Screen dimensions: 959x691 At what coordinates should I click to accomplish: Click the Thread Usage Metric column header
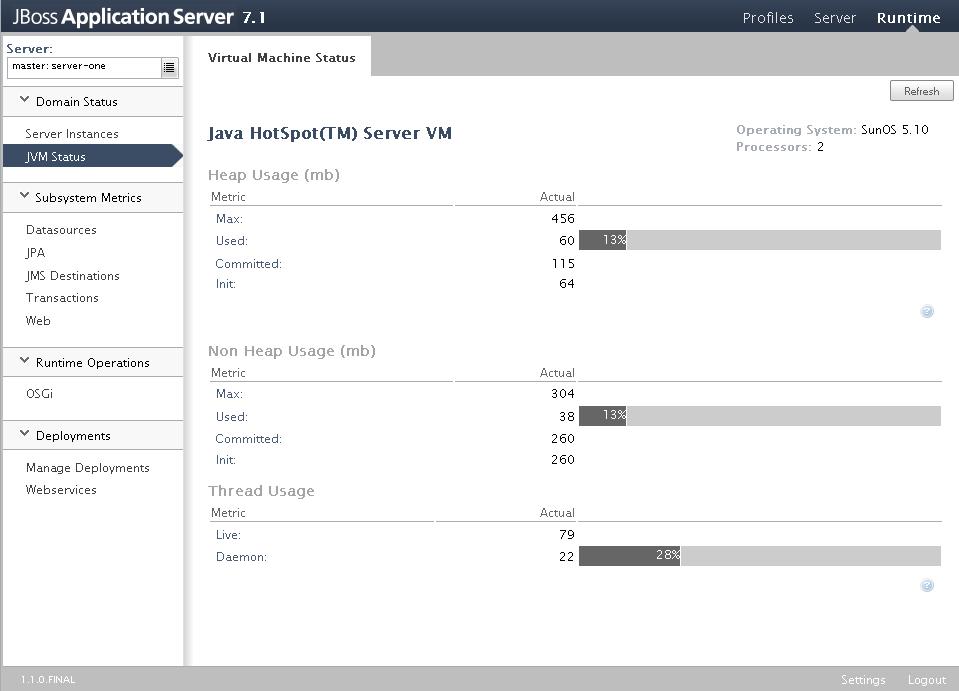pyautogui.click(x=228, y=513)
